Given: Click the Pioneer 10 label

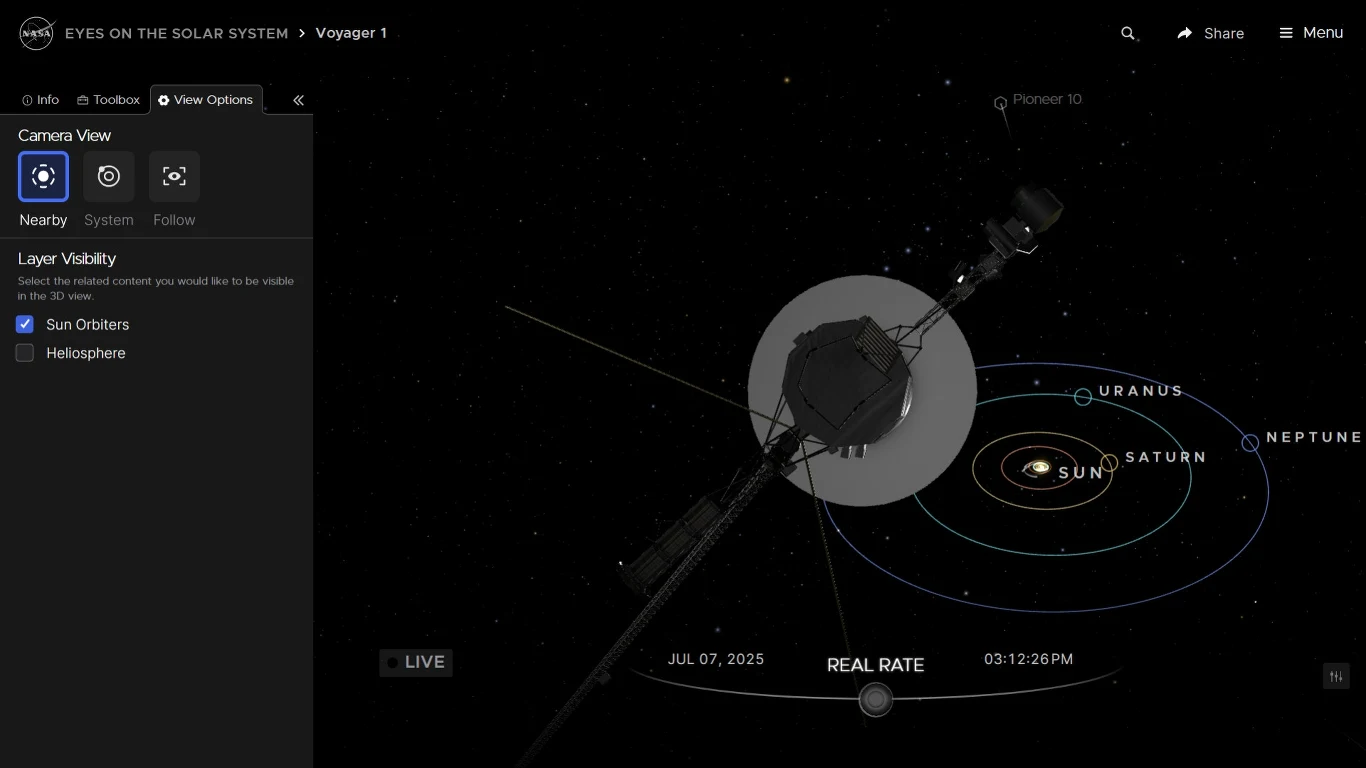Looking at the screenshot, I should [1047, 99].
